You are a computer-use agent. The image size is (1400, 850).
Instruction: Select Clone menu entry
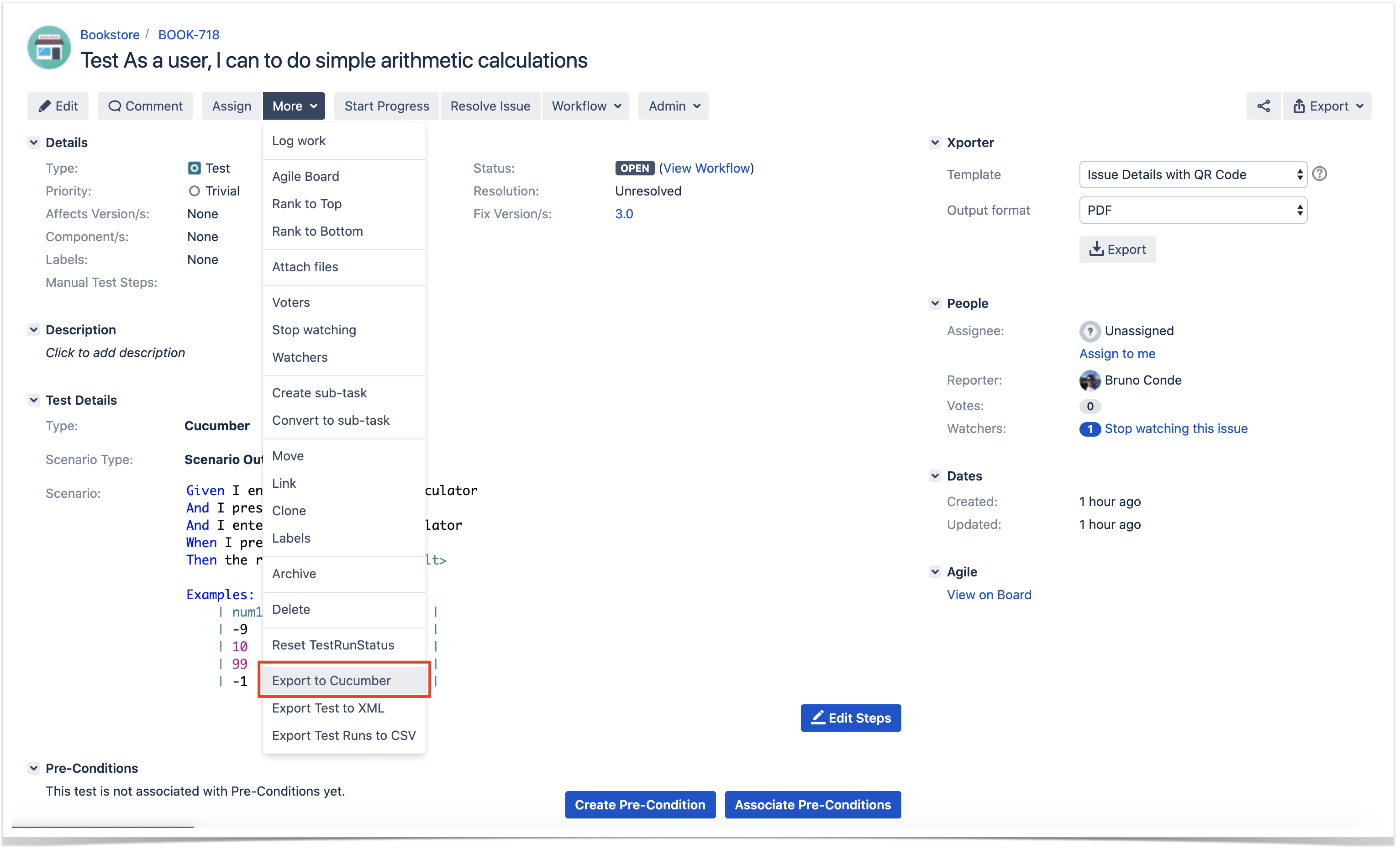(345, 512)
